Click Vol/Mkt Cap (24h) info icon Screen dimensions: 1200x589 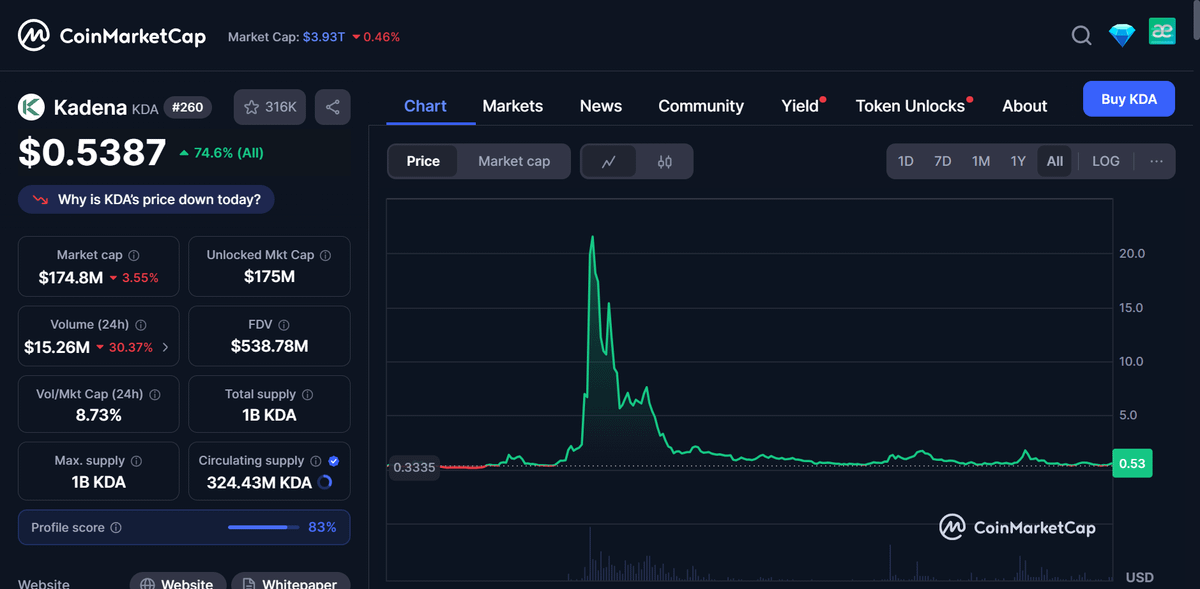tap(155, 394)
